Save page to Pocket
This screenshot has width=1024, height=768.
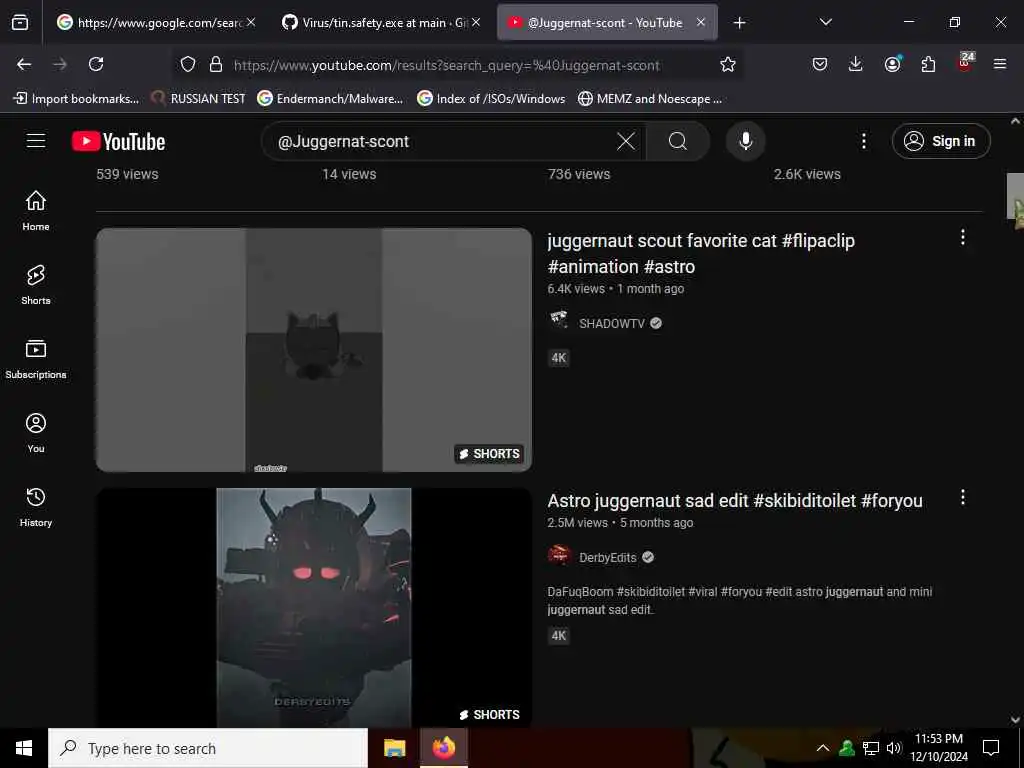(820, 64)
